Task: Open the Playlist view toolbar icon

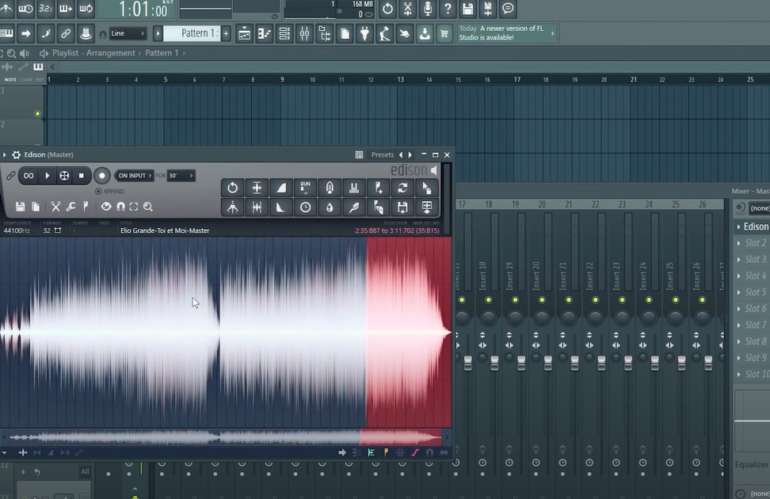Action: click(244, 33)
